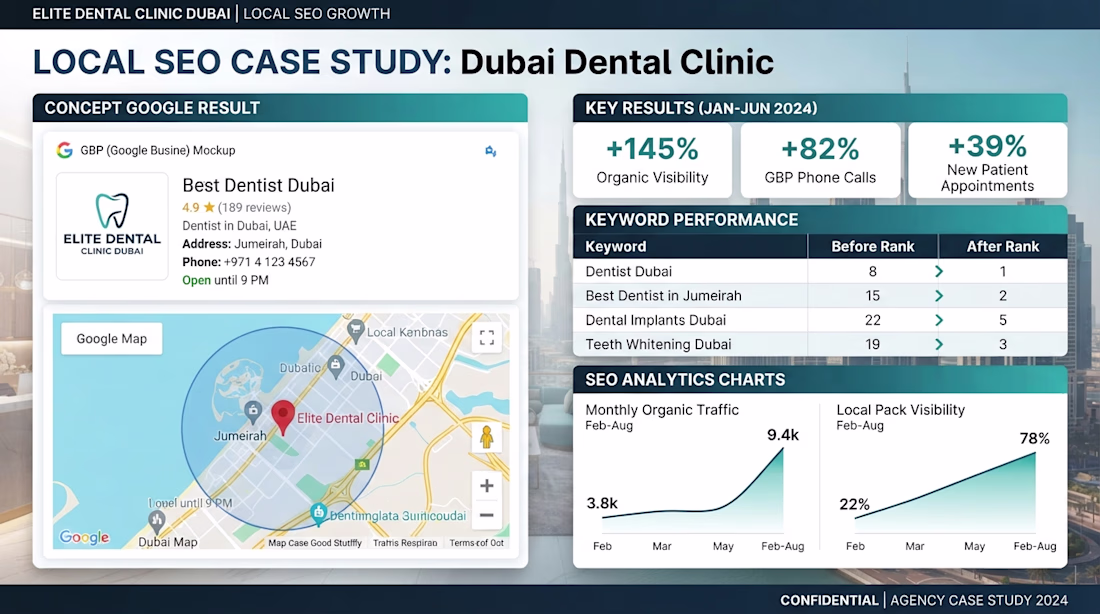
Task: Click the Best Dentist Dubai title
Action: pos(258,185)
